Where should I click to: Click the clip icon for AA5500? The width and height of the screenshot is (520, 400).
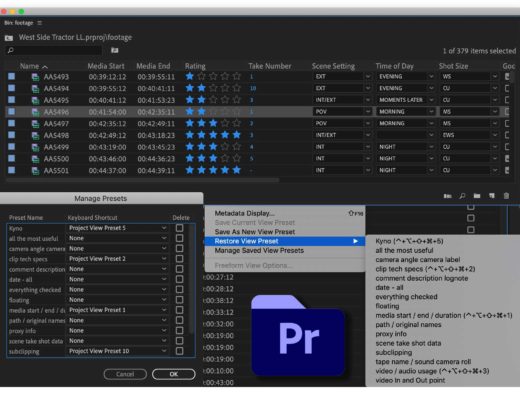click(x=35, y=159)
